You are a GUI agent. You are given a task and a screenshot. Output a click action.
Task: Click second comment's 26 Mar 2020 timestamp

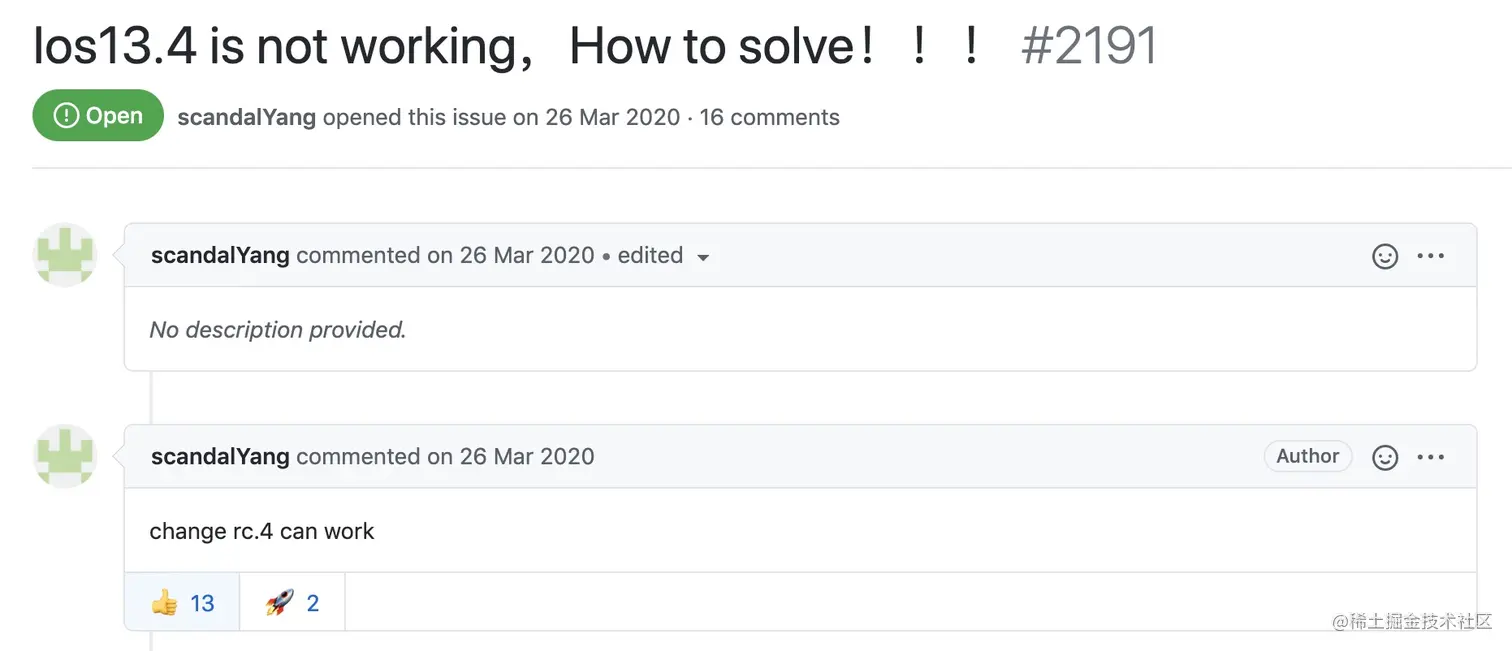point(526,457)
